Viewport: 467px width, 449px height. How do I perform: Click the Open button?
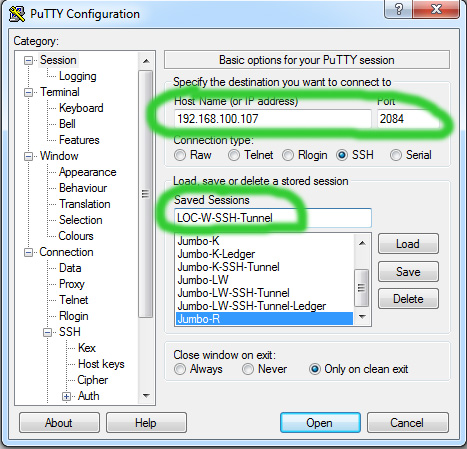coord(320,423)
